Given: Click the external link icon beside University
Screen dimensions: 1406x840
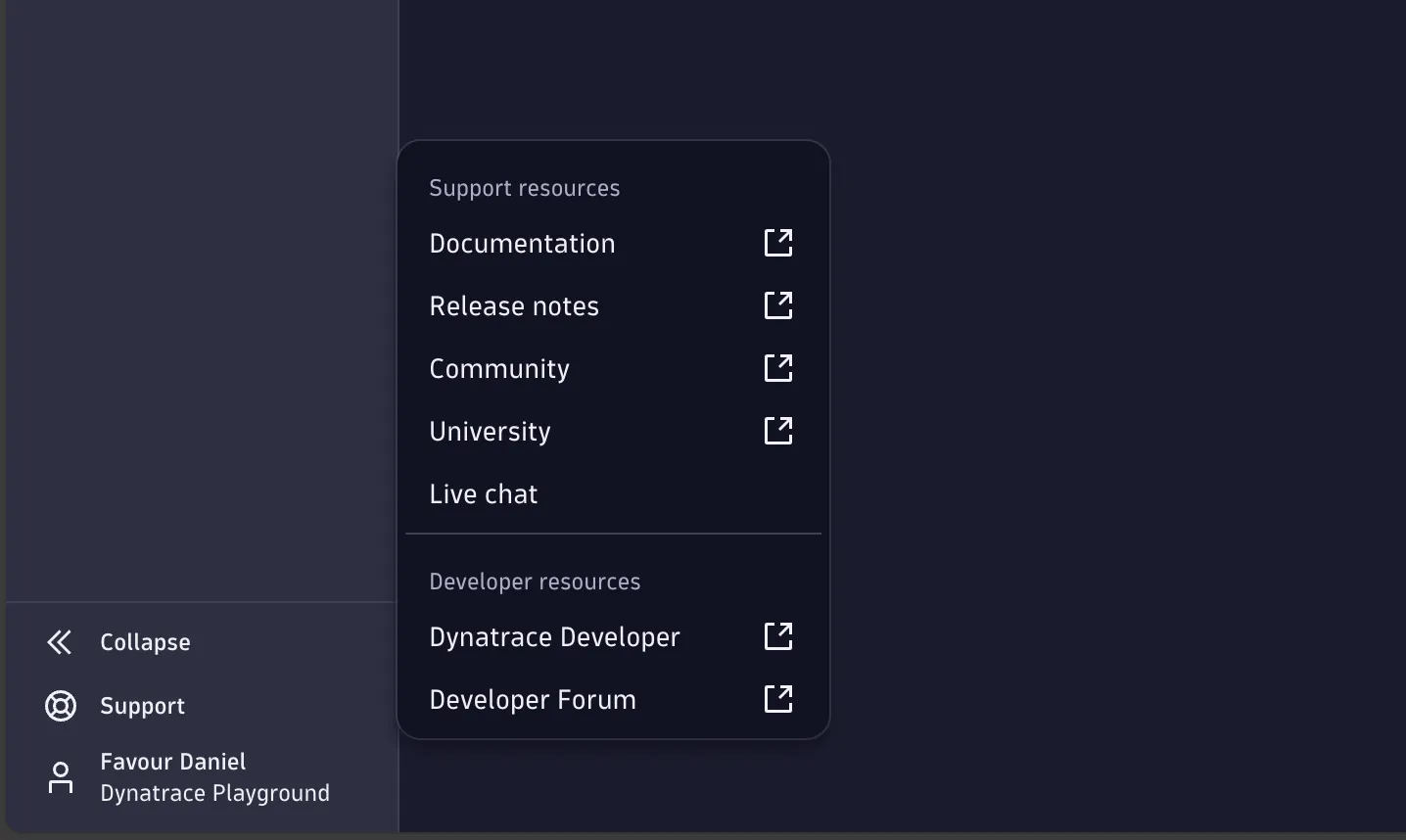Looking at the screenshot, I should 778,431.
